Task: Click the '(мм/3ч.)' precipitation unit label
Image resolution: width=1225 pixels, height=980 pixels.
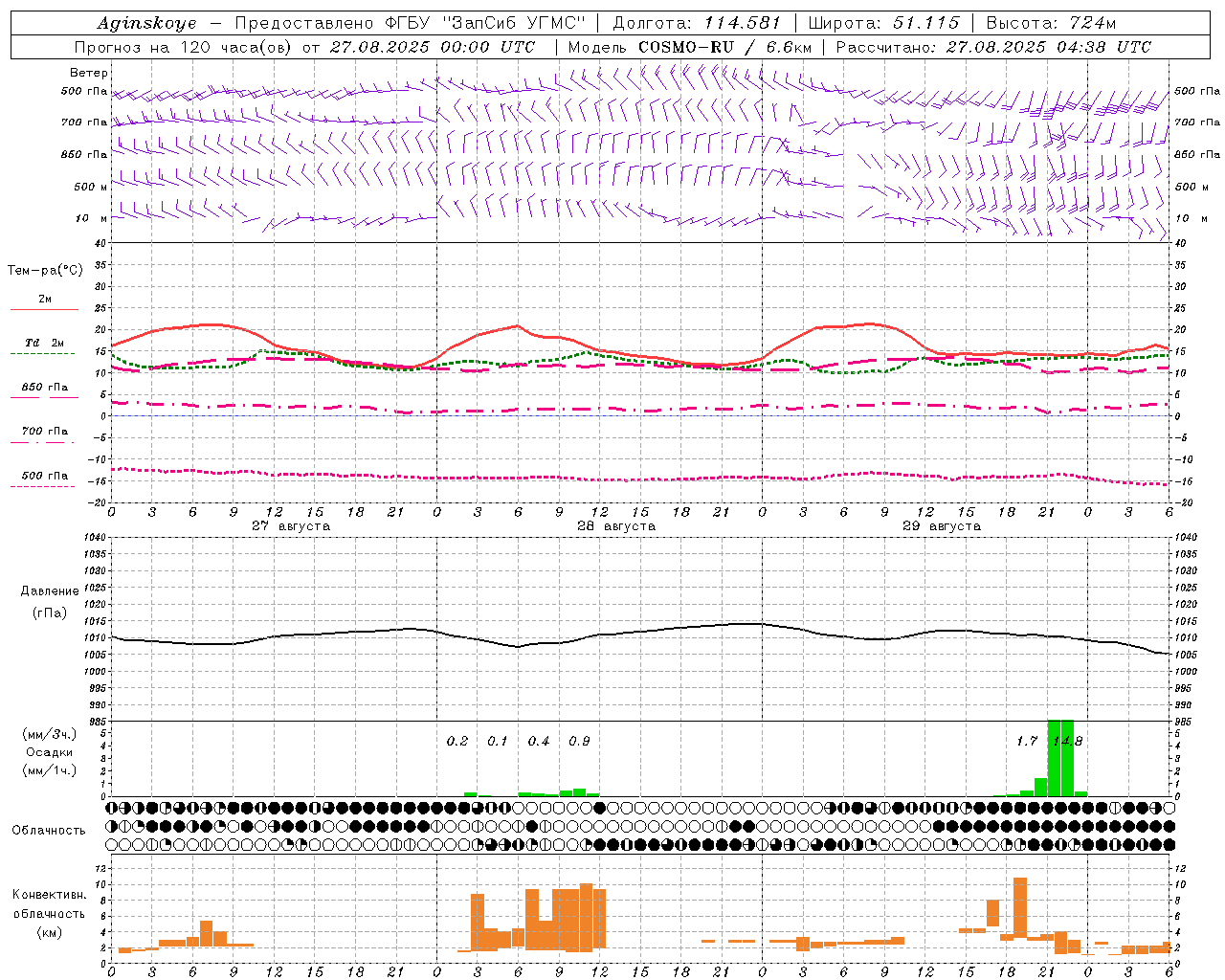Action: [50, 734]
